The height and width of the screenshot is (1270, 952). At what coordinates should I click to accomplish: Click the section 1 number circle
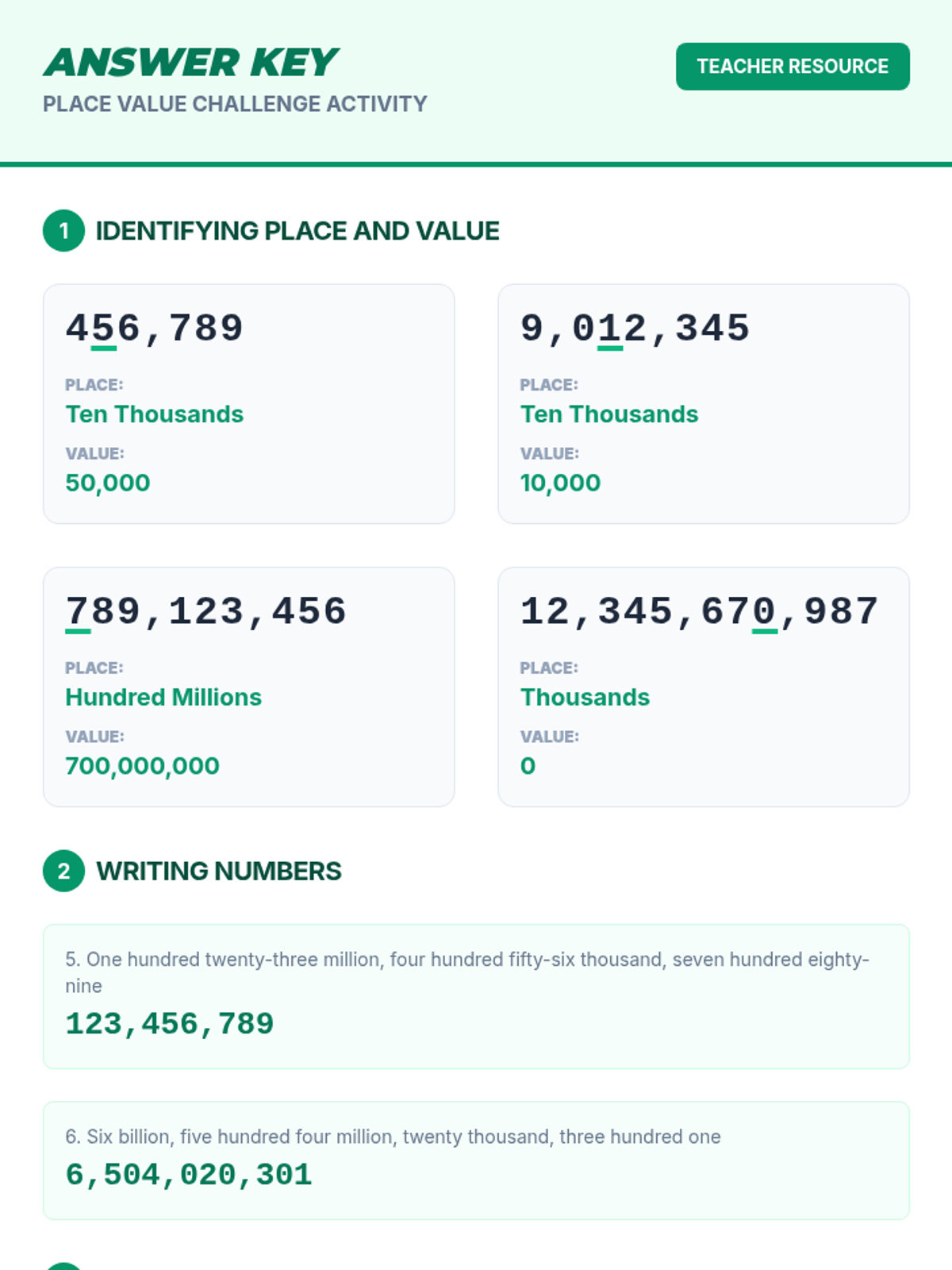(63, 231)
